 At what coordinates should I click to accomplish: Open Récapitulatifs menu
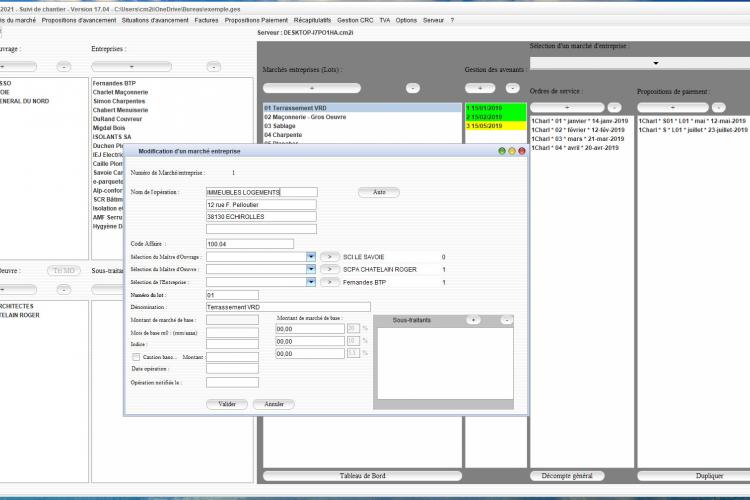312,20
